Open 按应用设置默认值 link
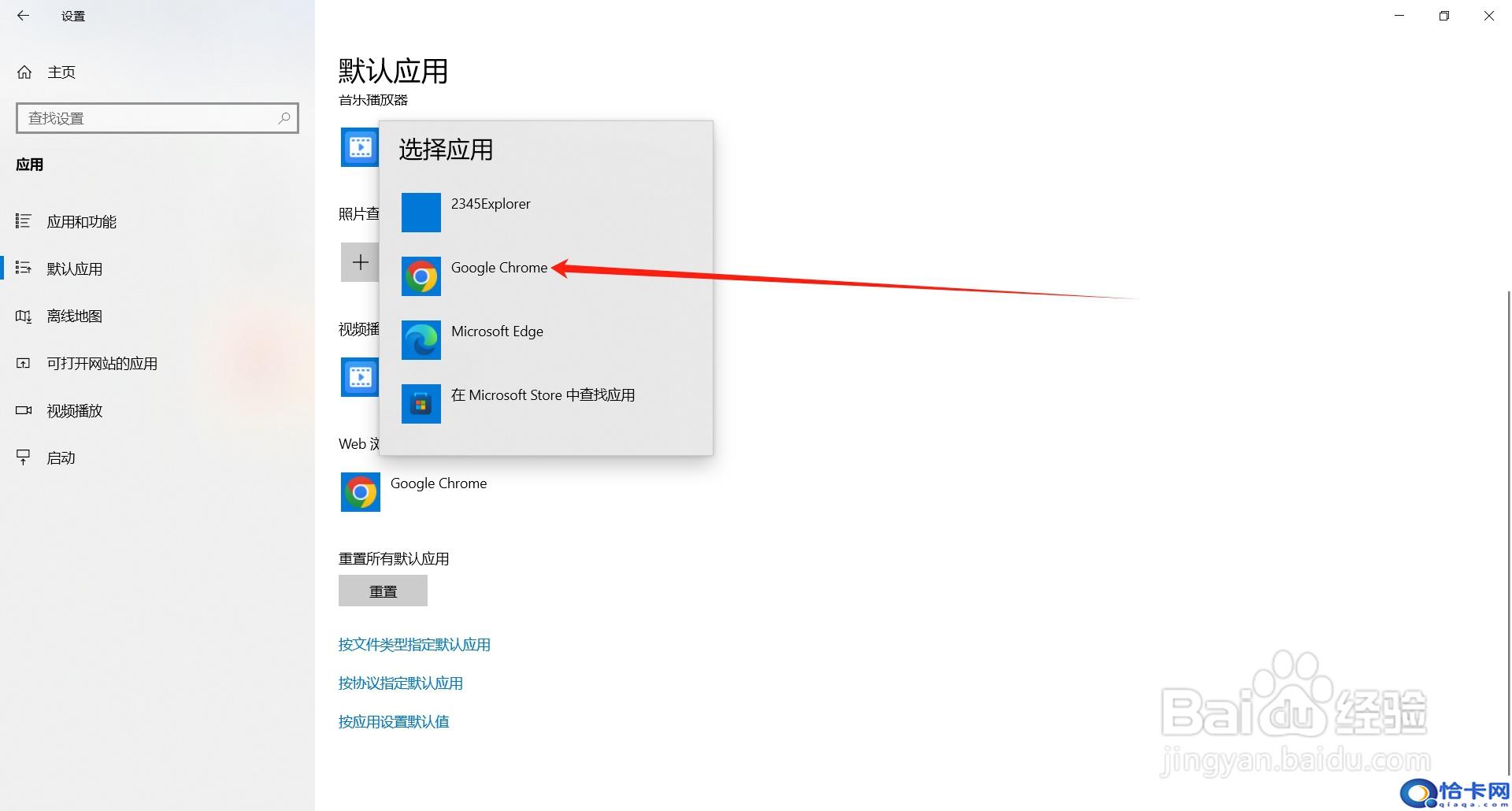Viewport: 1512px width, 811px height. 394,722
